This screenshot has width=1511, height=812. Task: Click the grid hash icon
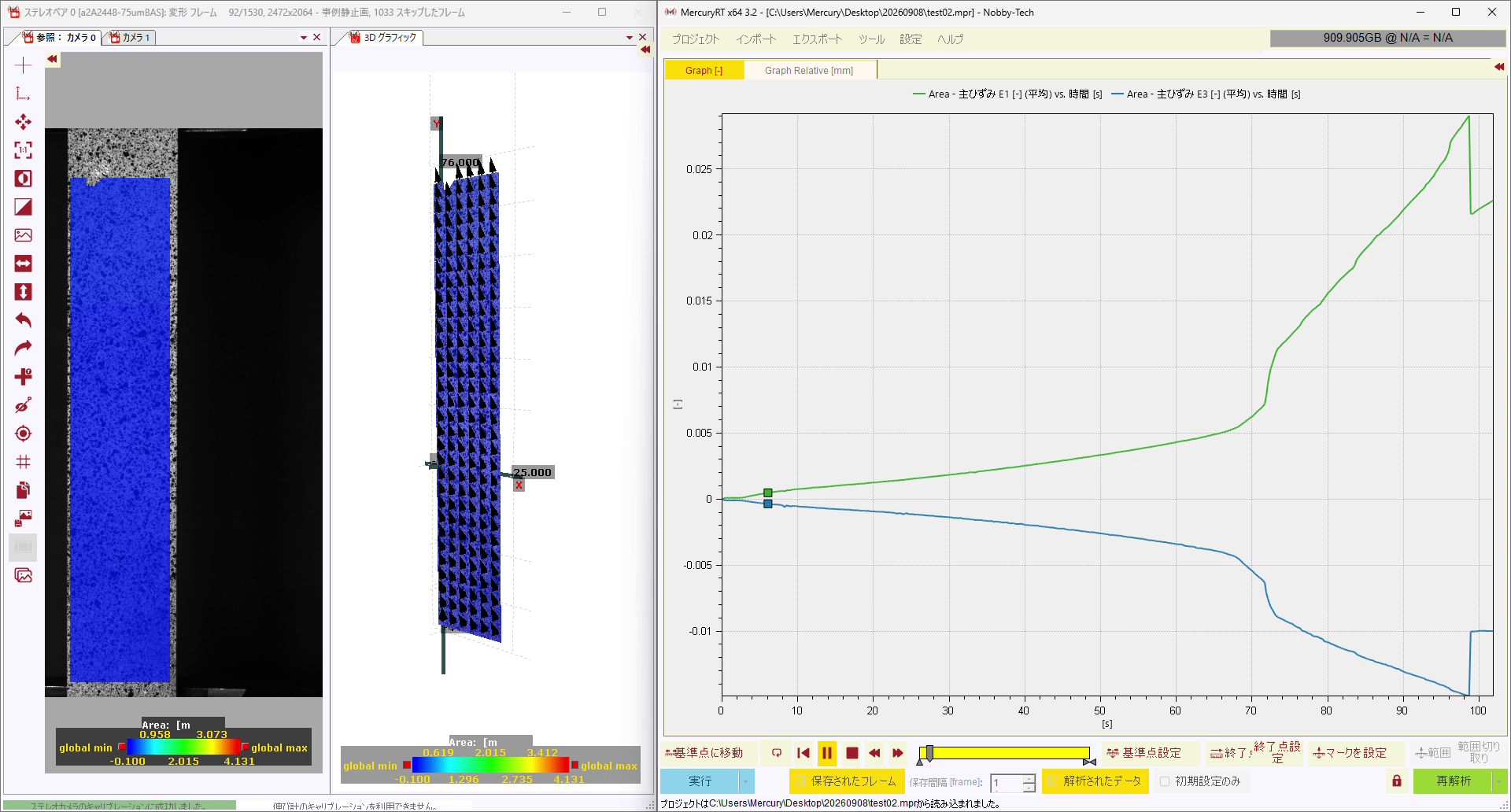pos(23,462)
